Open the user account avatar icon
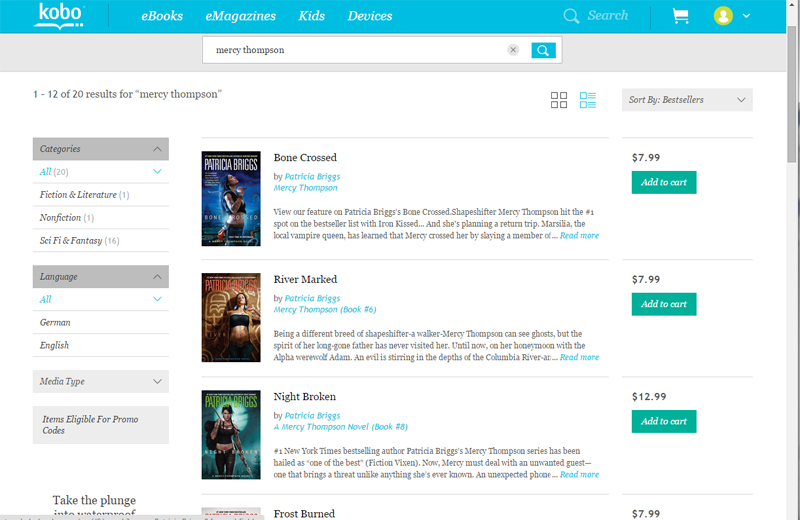 coord(723,16)
